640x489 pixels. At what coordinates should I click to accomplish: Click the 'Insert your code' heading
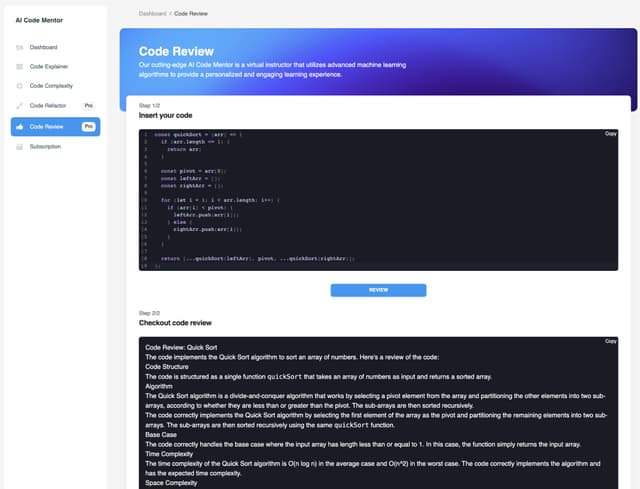point(167,116)
